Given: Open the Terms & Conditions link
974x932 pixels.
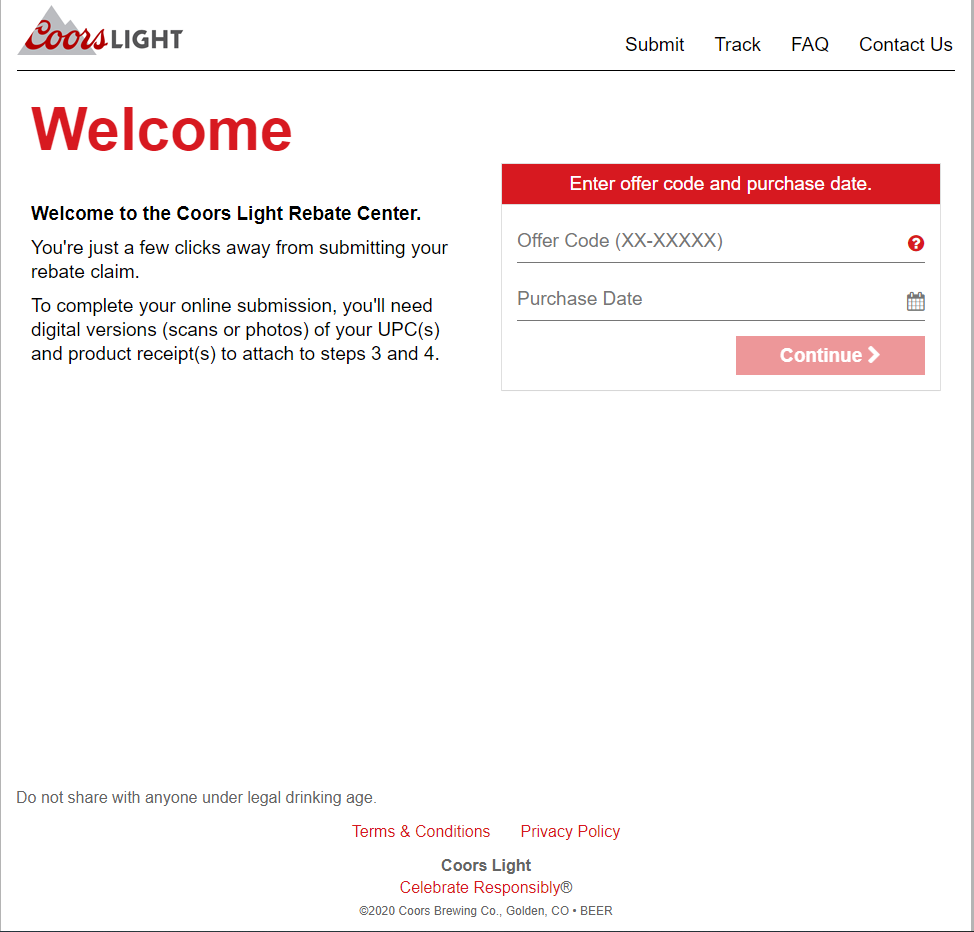Looking at the screenshot, I should click(x=421, y=831).
